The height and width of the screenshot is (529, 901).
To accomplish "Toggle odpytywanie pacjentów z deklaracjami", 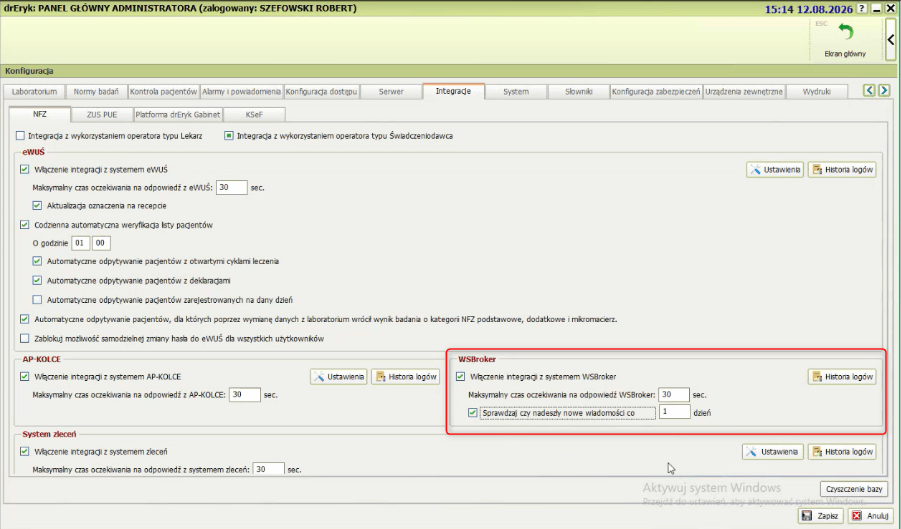I will [37, 280].
